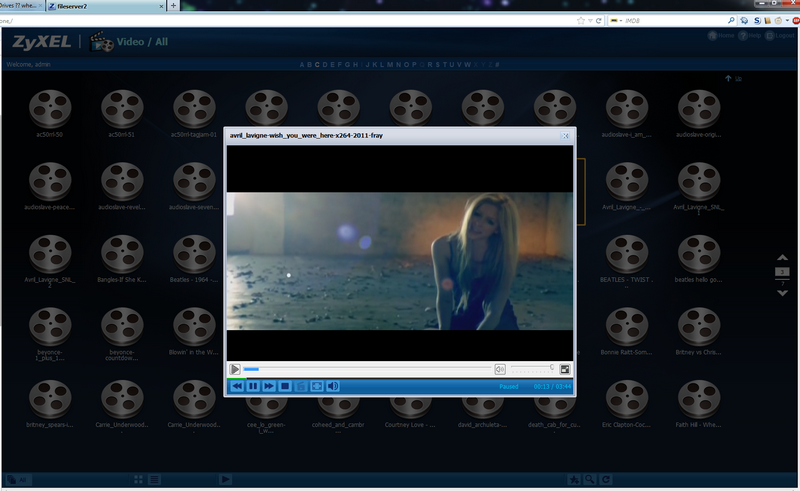Open the coheed_and_cambr video reel

[x=338, y=407]
